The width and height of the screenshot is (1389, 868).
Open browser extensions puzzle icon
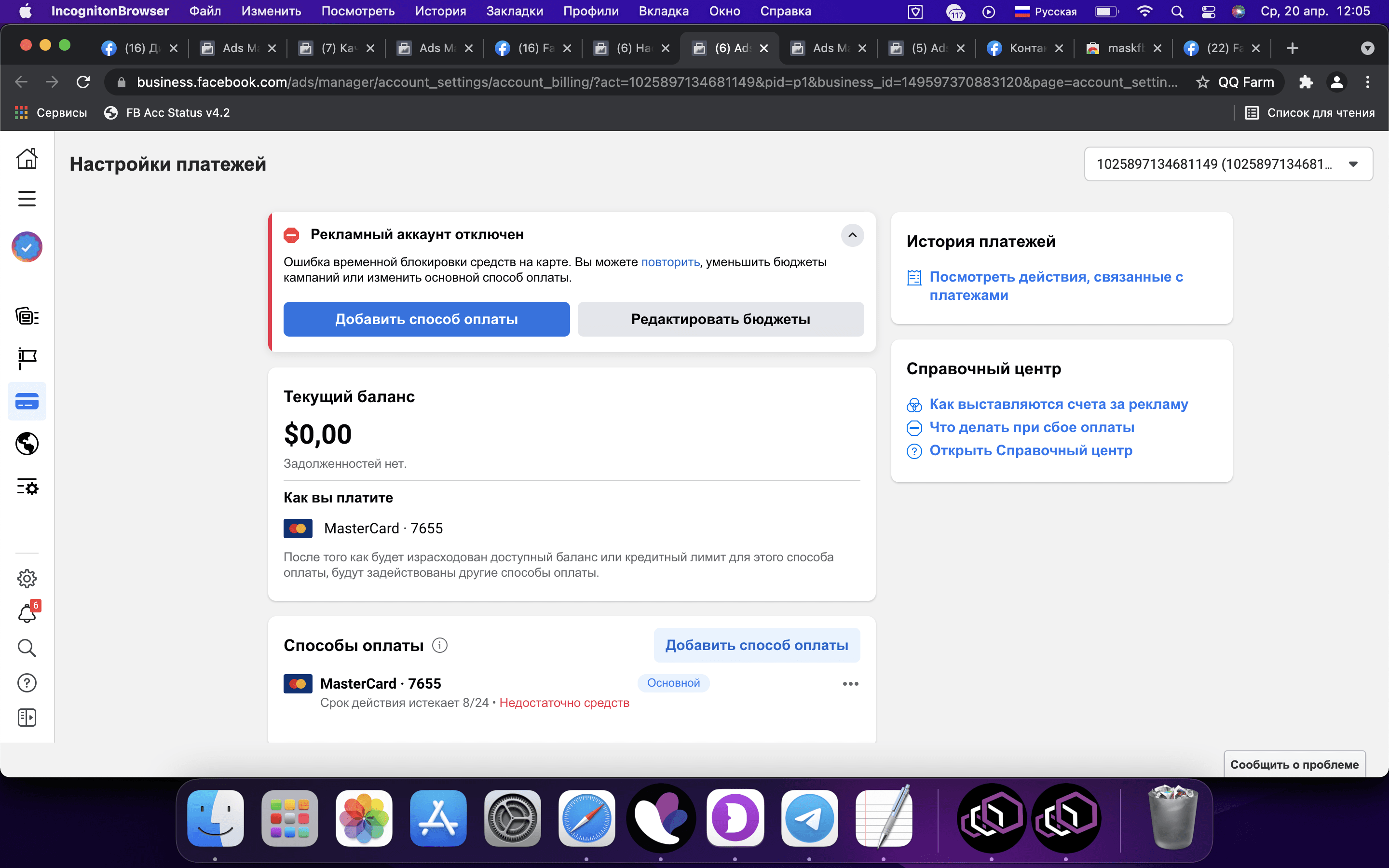(1305, 82)
